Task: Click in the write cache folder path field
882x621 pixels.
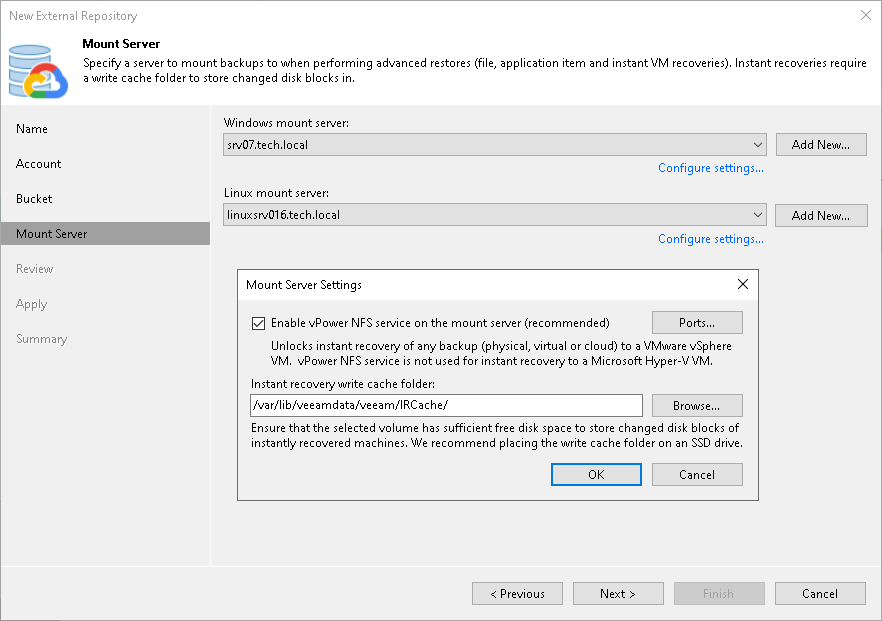Action: [446, 405]
